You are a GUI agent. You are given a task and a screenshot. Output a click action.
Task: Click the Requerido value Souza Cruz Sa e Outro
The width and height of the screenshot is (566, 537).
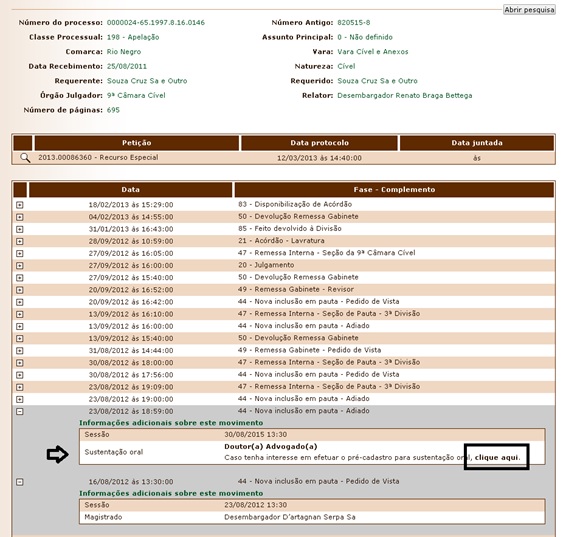[x=377, y=81]
